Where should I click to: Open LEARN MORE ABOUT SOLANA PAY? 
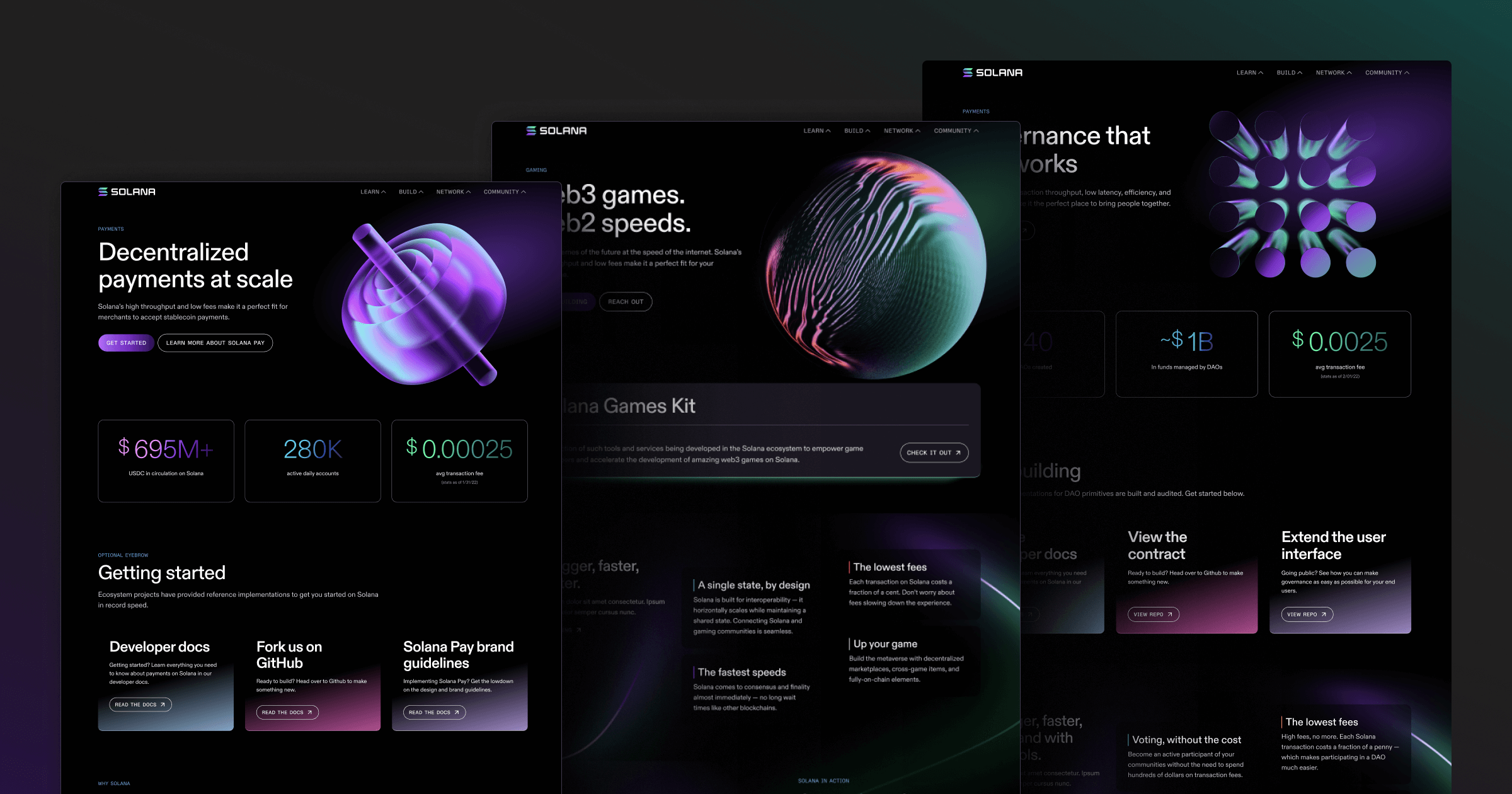coord(215,342)
